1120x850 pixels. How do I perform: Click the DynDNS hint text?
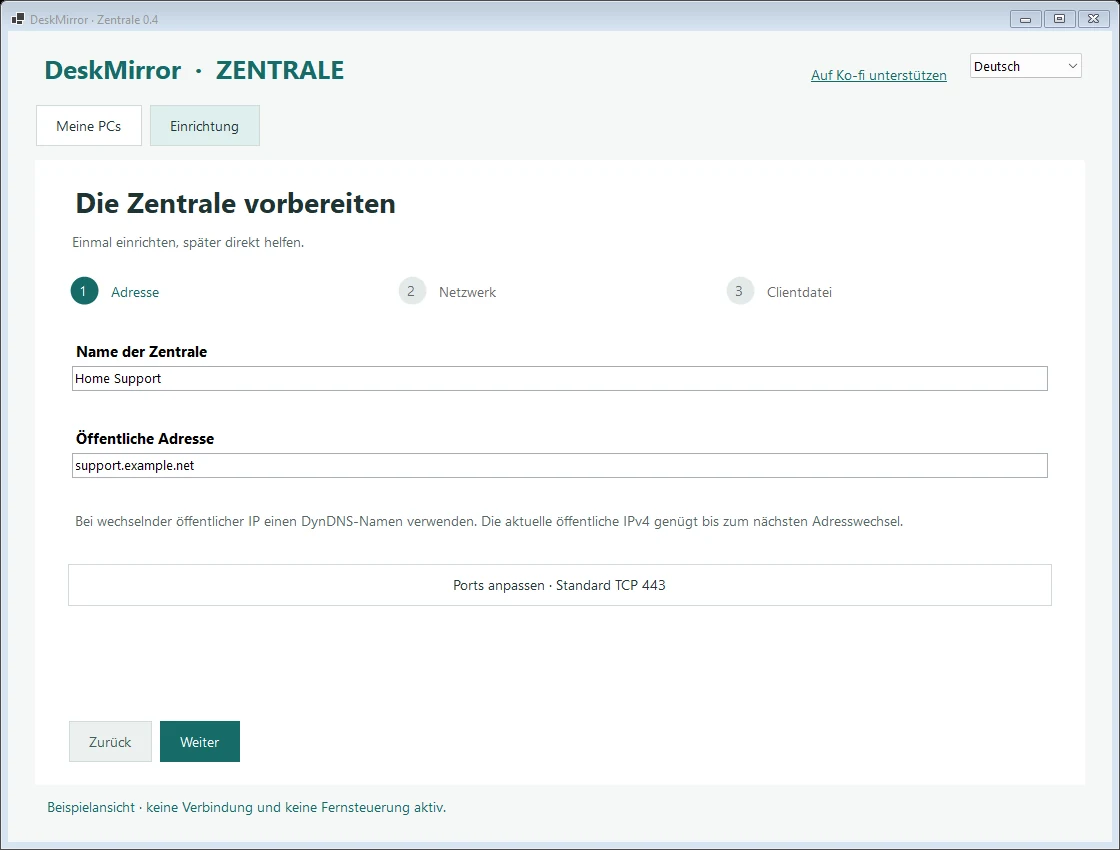(x=489, y=521)
